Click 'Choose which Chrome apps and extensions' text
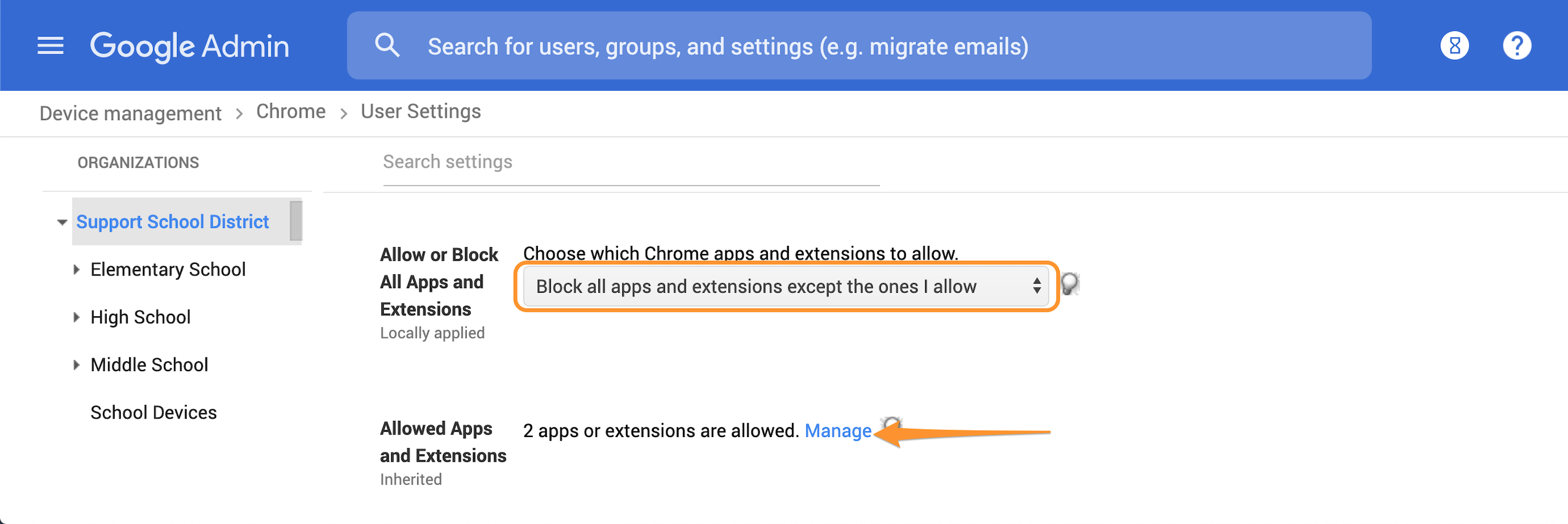This screenshot has width=1568, height=524. 740,253
